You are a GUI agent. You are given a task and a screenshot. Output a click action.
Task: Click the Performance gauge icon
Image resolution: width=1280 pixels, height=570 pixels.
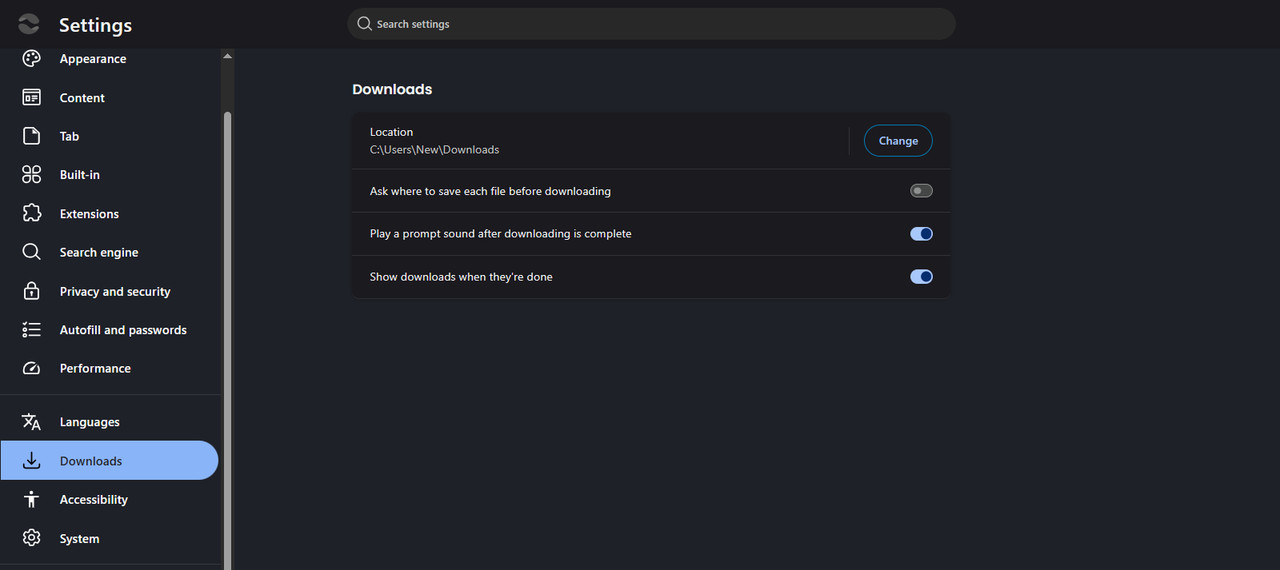click(x=31, y=368)
